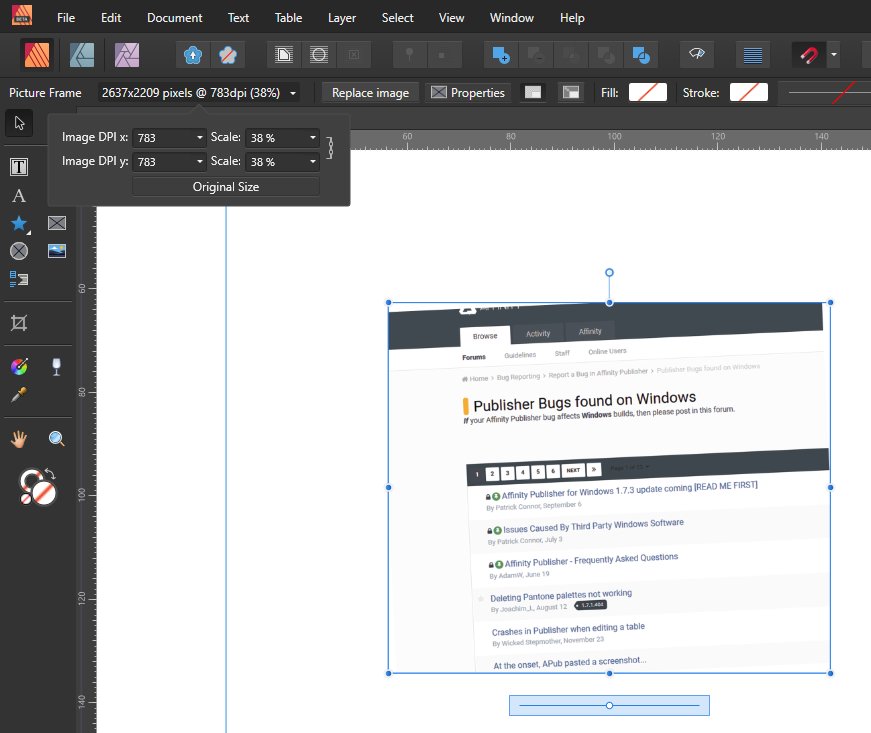This screenshot has width=871, height=733.
Task: Click the second frame fitting icon before Fill
Action: [570, 93]
